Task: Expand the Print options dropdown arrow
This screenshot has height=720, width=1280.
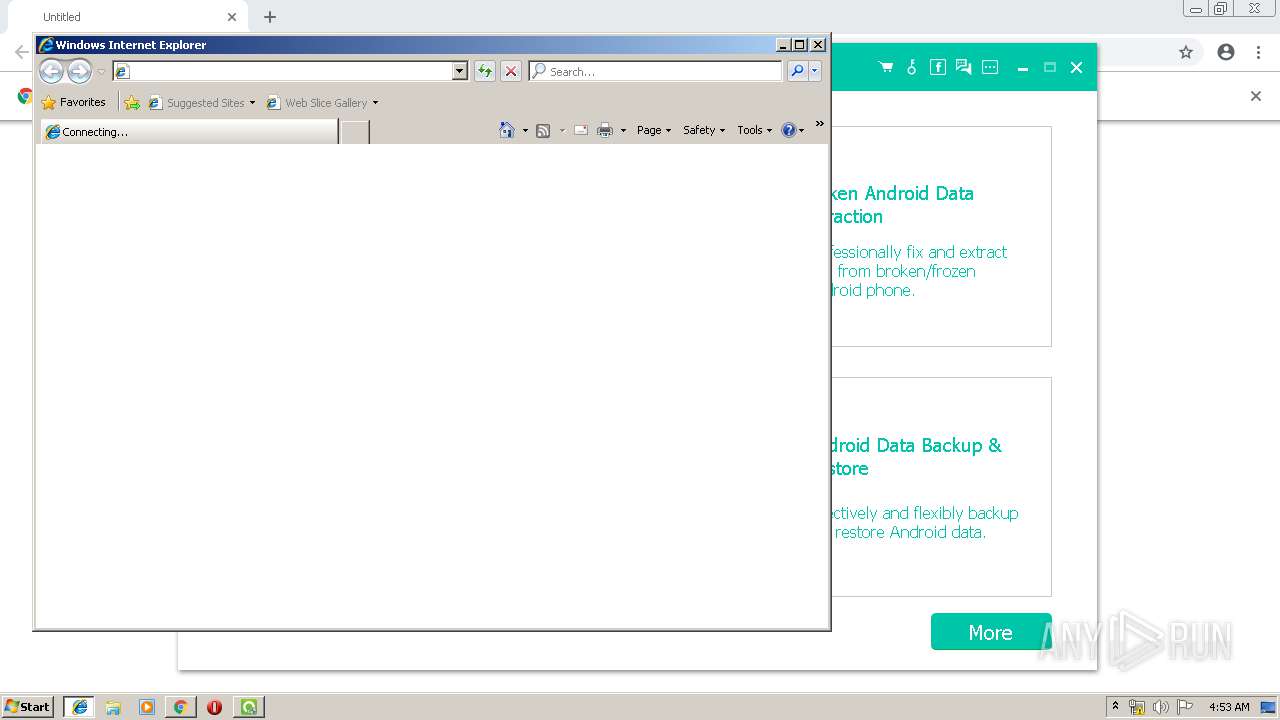Action: point(623,130)
